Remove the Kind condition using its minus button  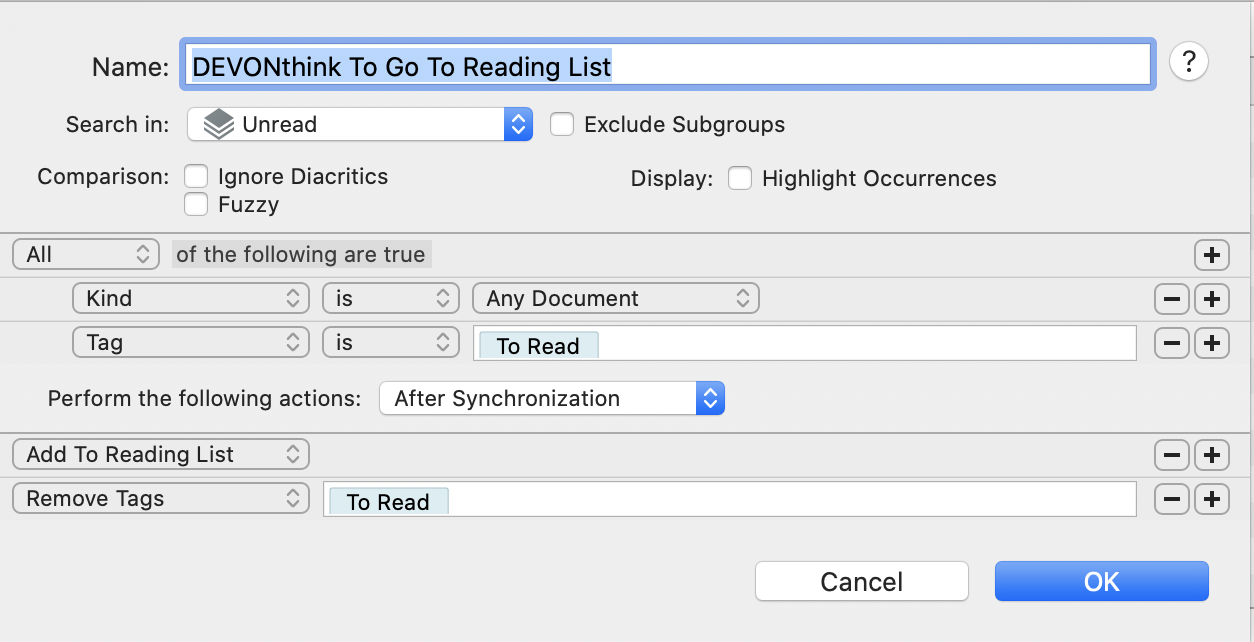point(1171,298)
